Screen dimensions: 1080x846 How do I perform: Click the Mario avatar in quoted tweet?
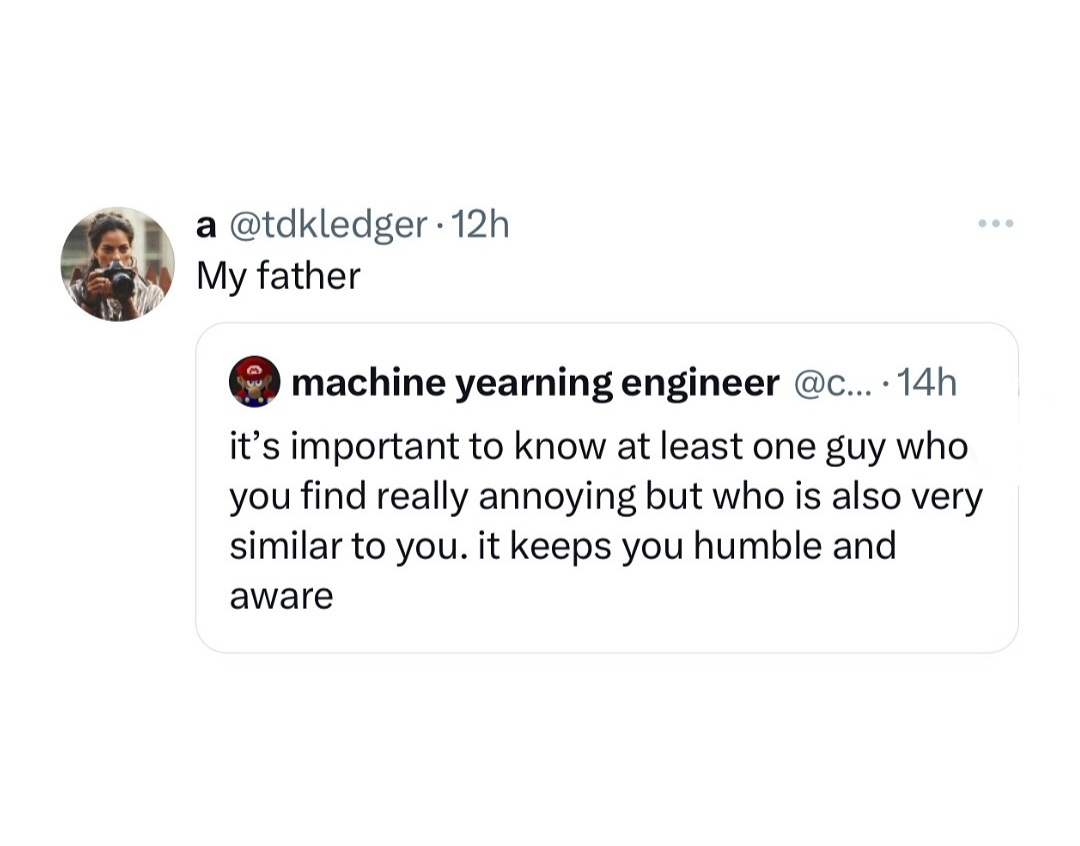(255, 383)
